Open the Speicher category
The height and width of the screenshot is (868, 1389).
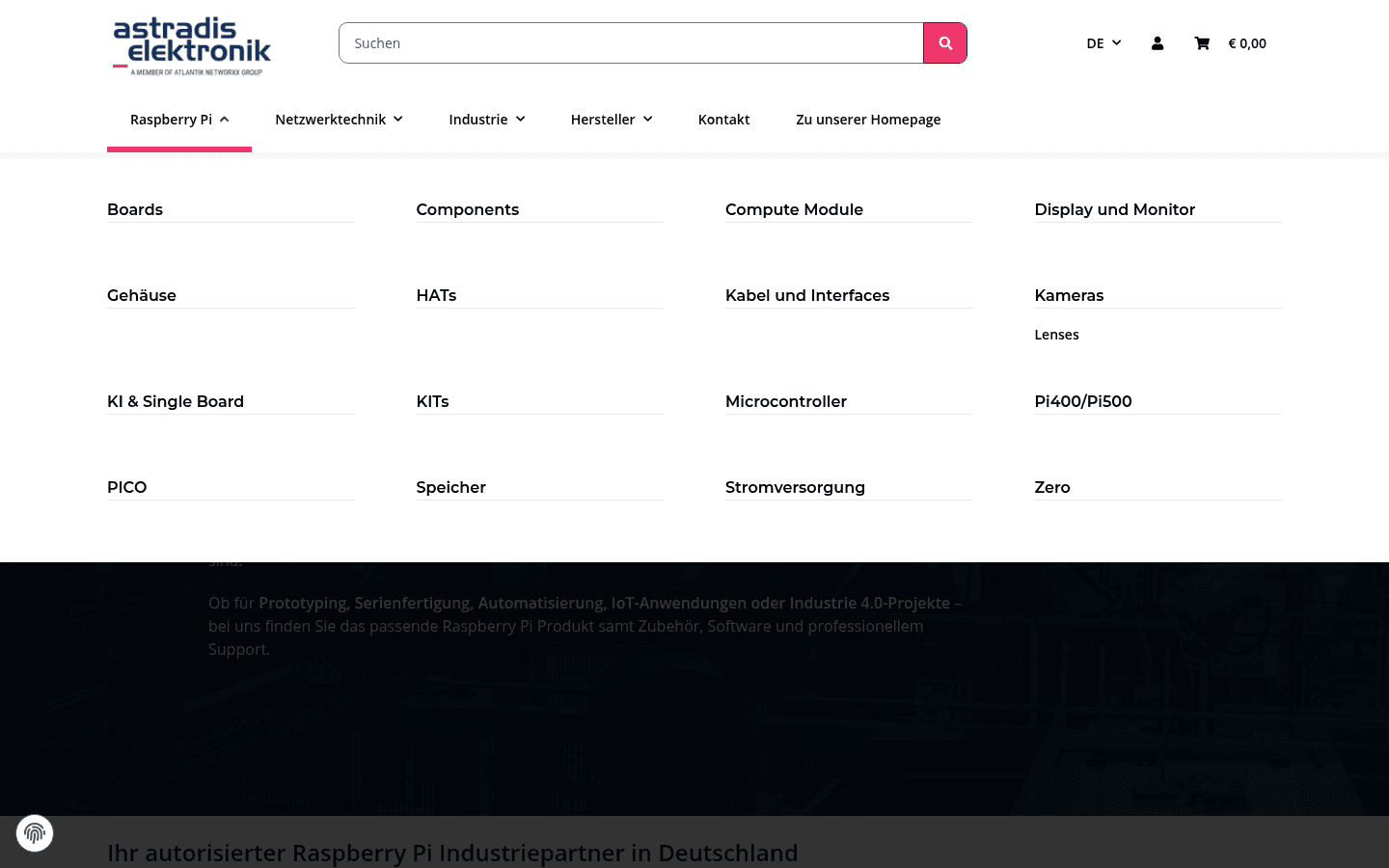pyautogui.click(x=451, y=487)
